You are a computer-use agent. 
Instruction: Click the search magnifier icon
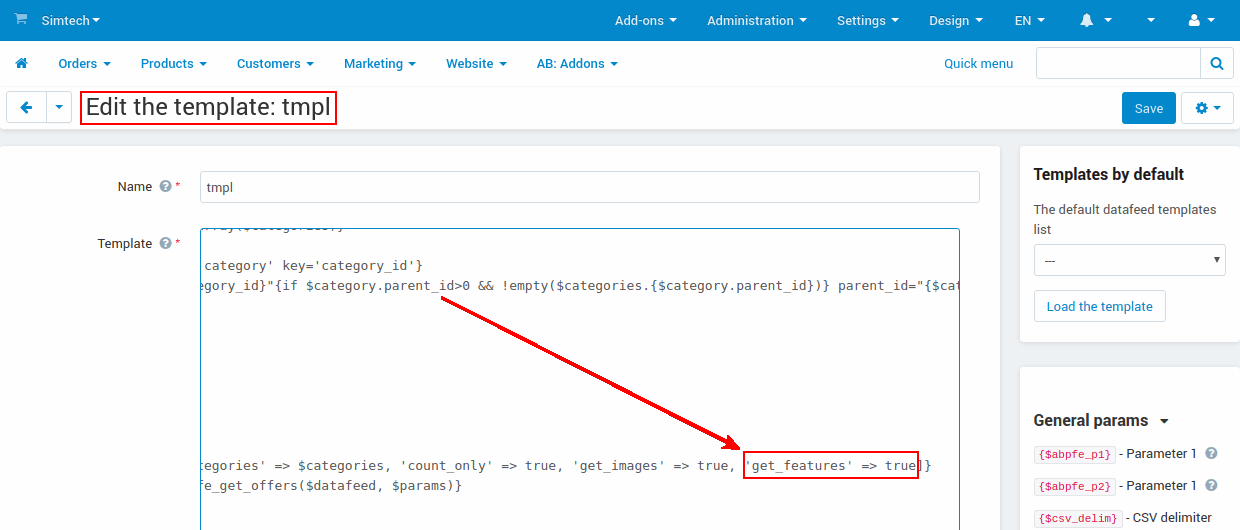pos(1216,63)
